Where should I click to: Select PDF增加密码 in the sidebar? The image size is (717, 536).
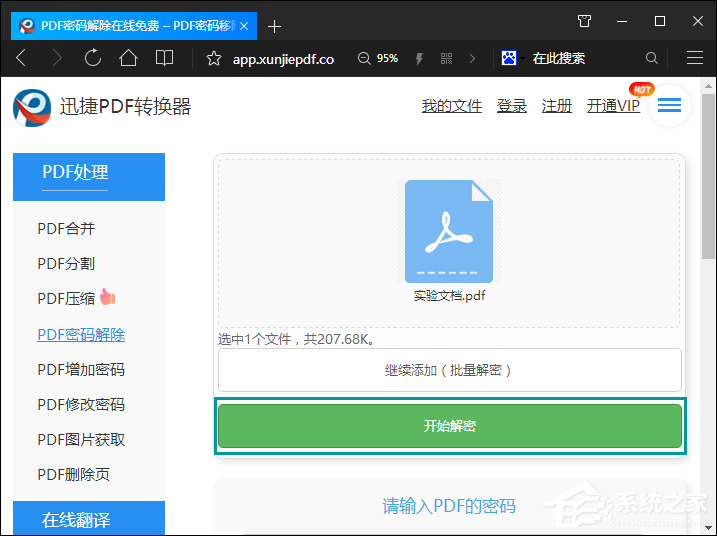[x=81, y=369]
